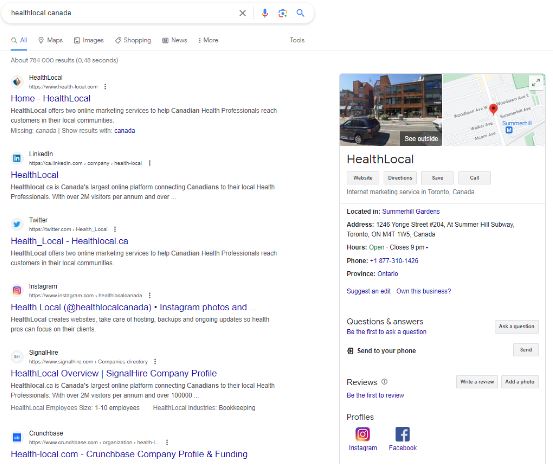Open three-dot menu for Twitter result

coord(115,229)
